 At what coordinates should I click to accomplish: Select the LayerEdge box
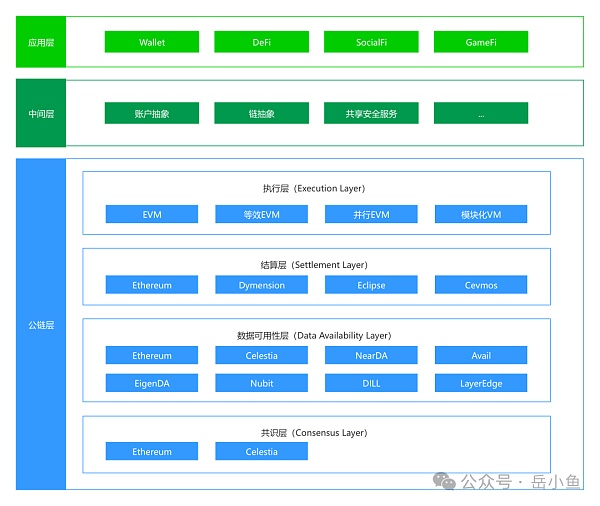tap(480, 383)
